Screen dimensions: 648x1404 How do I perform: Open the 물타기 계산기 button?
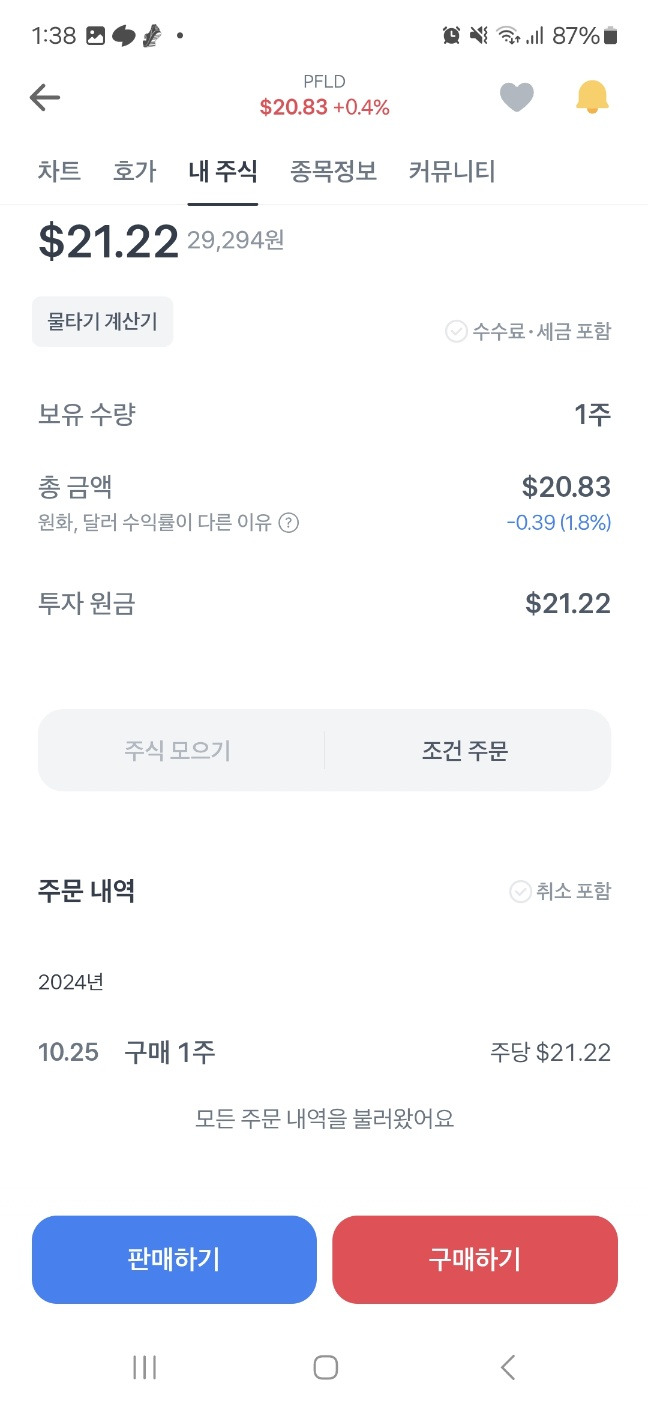102,322
